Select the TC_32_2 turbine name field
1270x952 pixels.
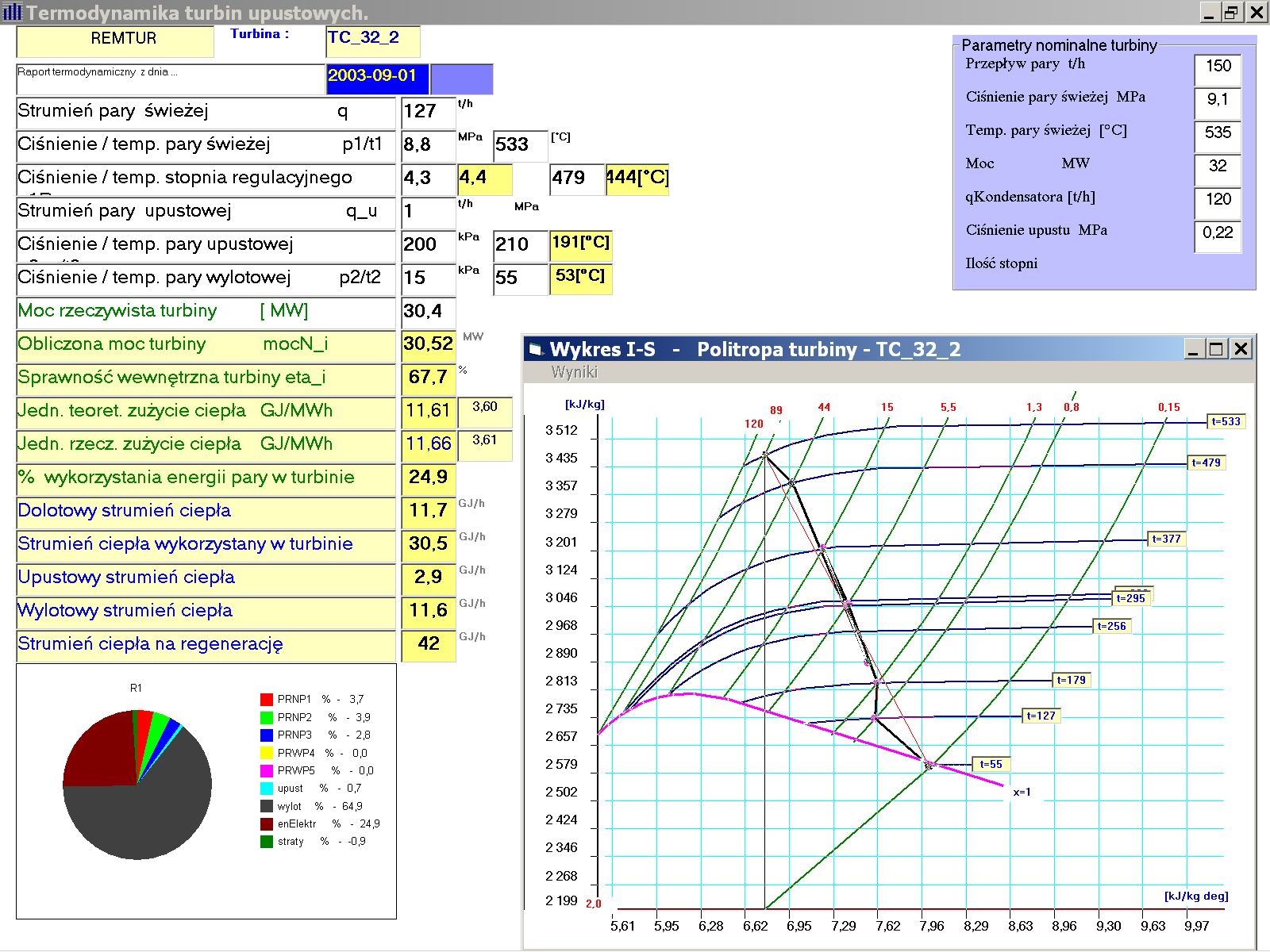(372, 40)
